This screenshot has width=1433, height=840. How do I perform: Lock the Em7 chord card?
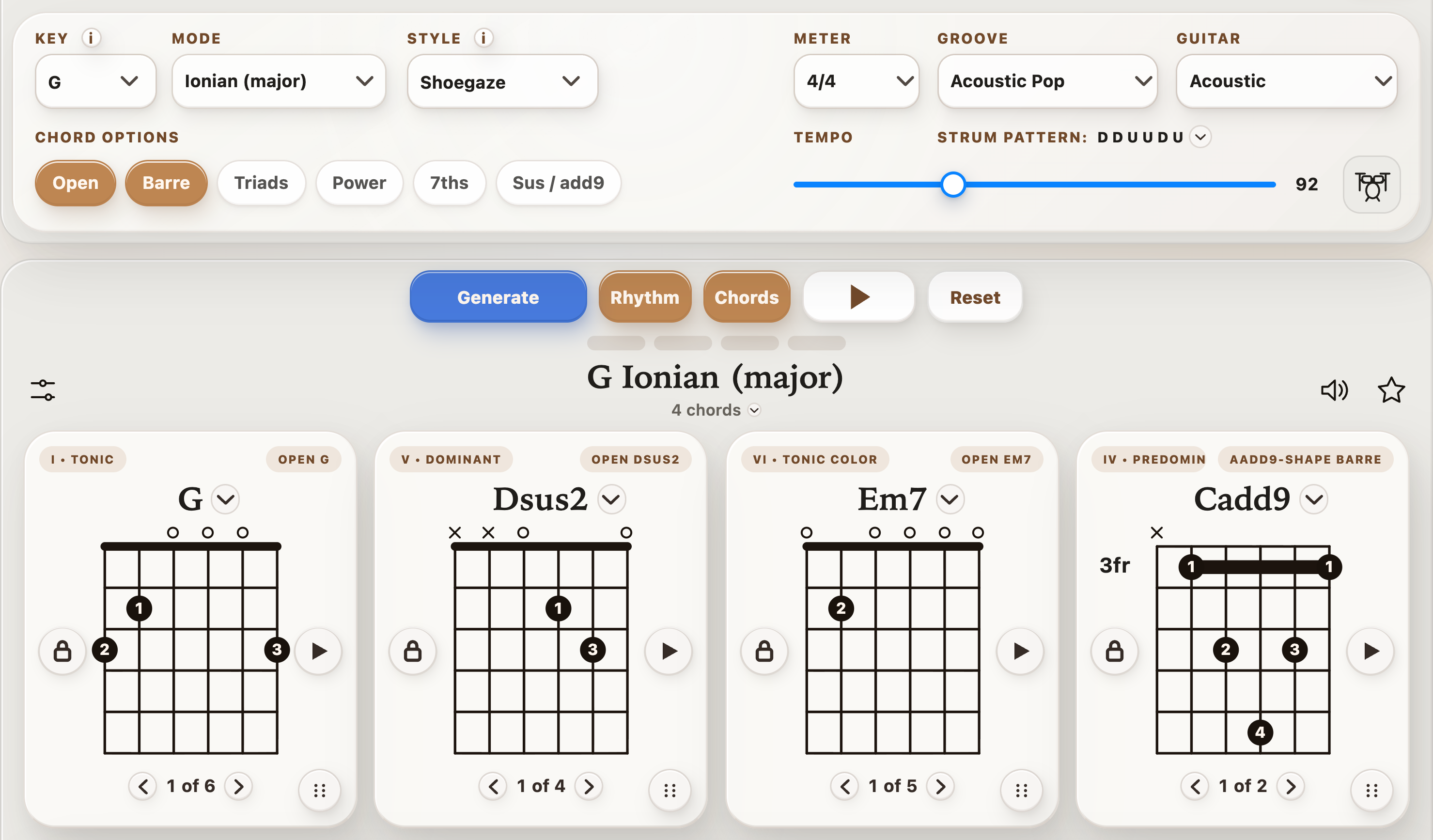click(x=764, y=651)
